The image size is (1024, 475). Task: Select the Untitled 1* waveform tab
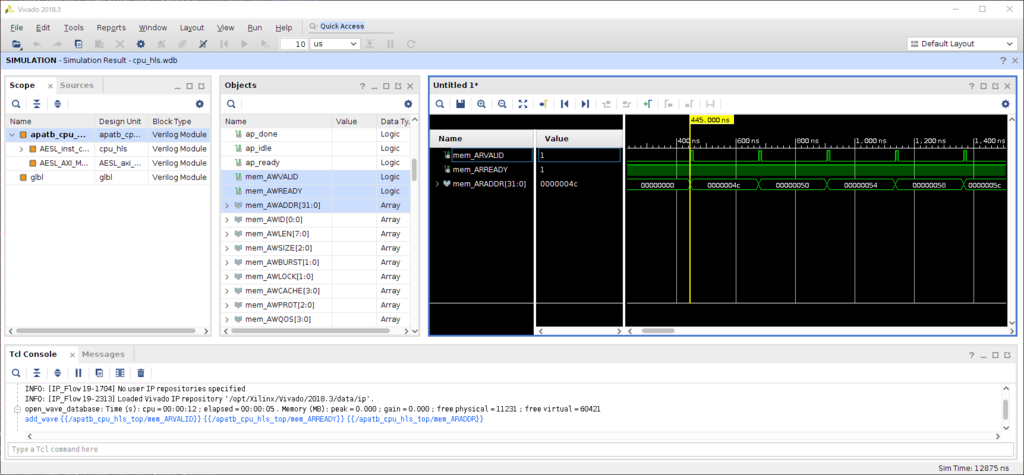click(453, 86)
